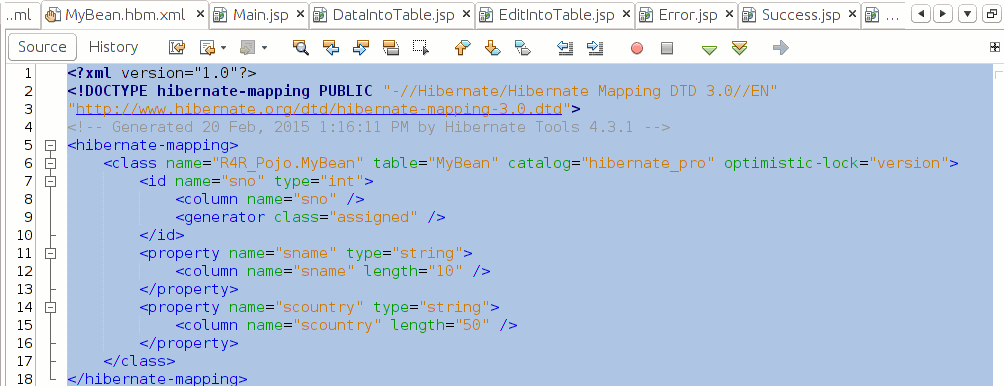The image size is (1004, 387).
Task: Click Next Bookmark icon
Action: click(492, 47)
